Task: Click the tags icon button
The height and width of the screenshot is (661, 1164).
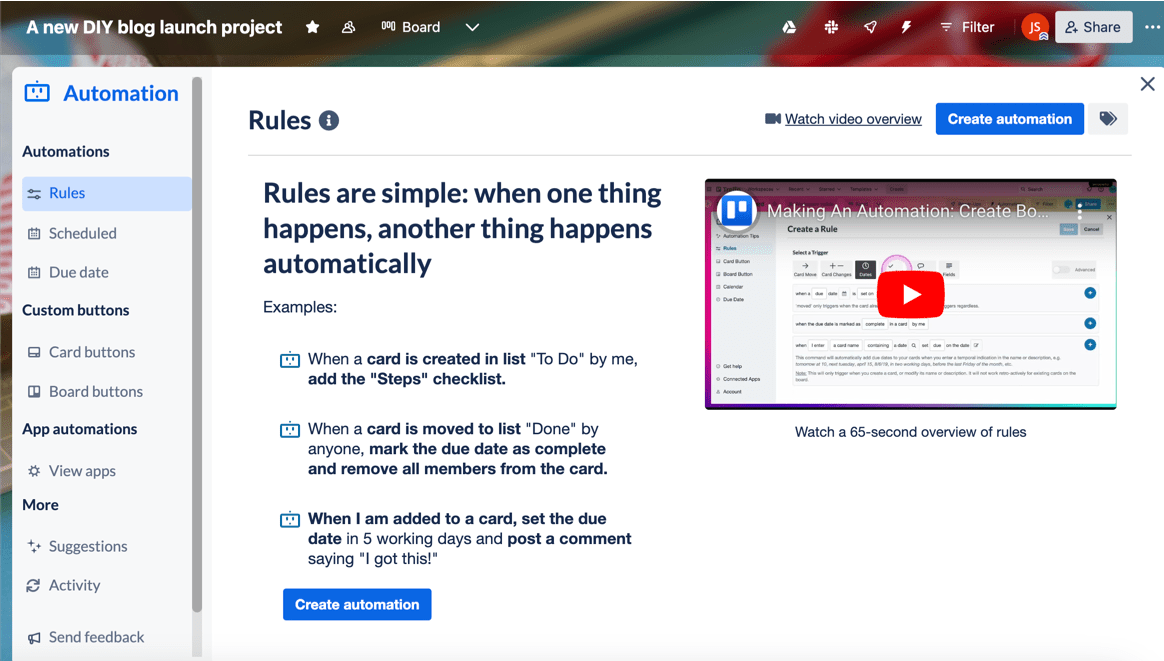Action: pos(1108,119)
